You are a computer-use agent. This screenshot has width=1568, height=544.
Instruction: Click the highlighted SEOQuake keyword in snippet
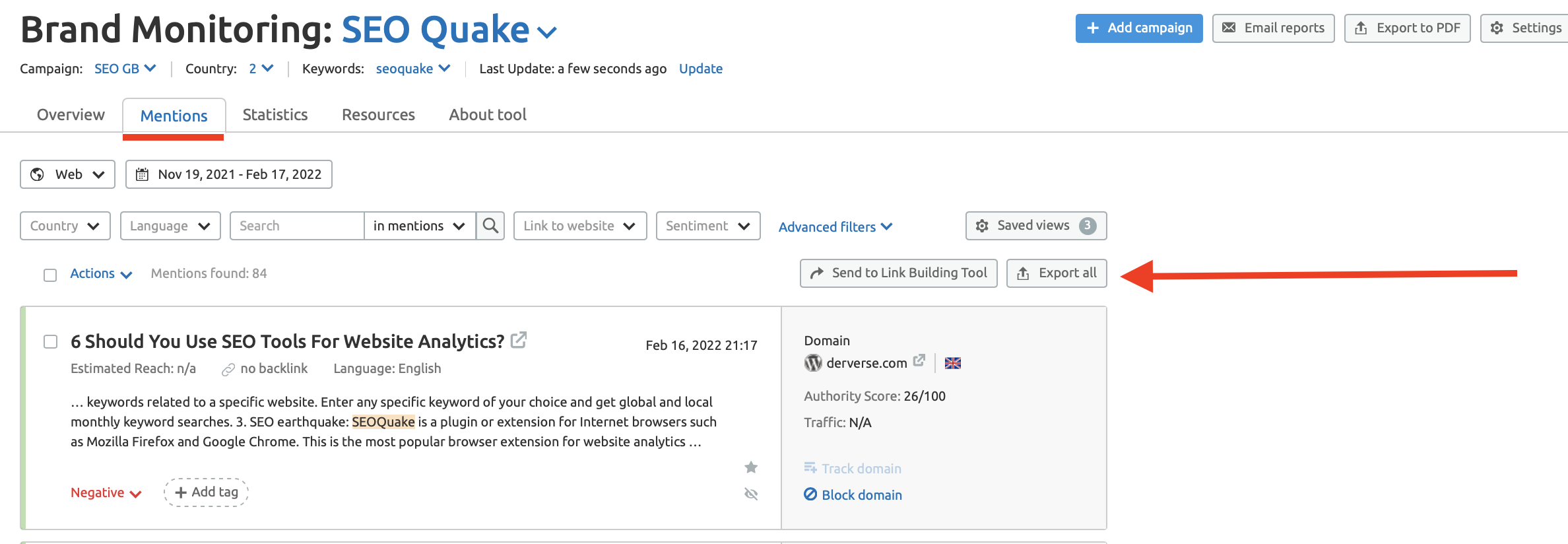383,422
